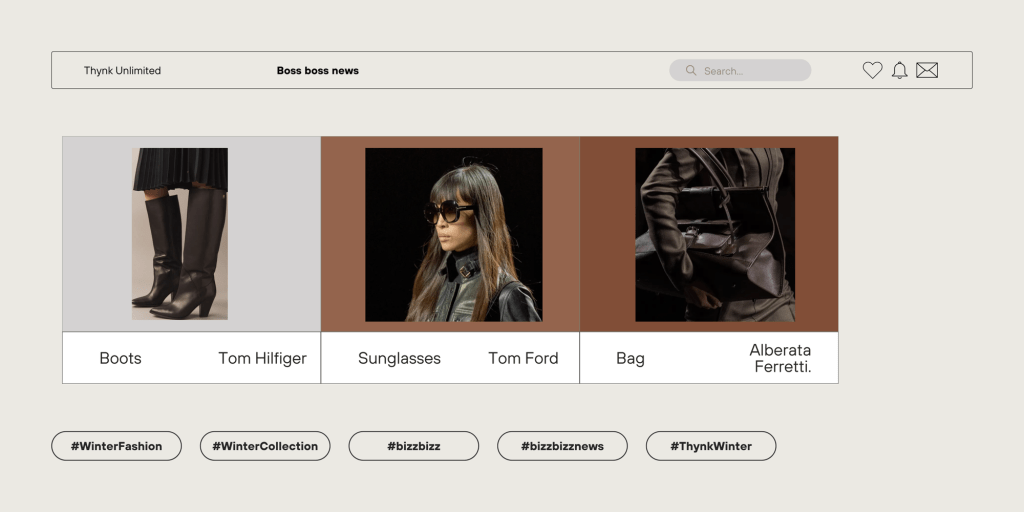
Task: Go to Thynk Unlimited home link
Action: click(122, 71)
